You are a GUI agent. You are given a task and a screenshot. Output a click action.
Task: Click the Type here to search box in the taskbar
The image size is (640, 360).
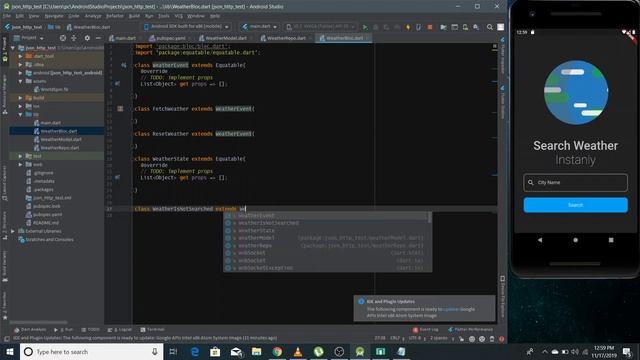(x=91, y=351)
